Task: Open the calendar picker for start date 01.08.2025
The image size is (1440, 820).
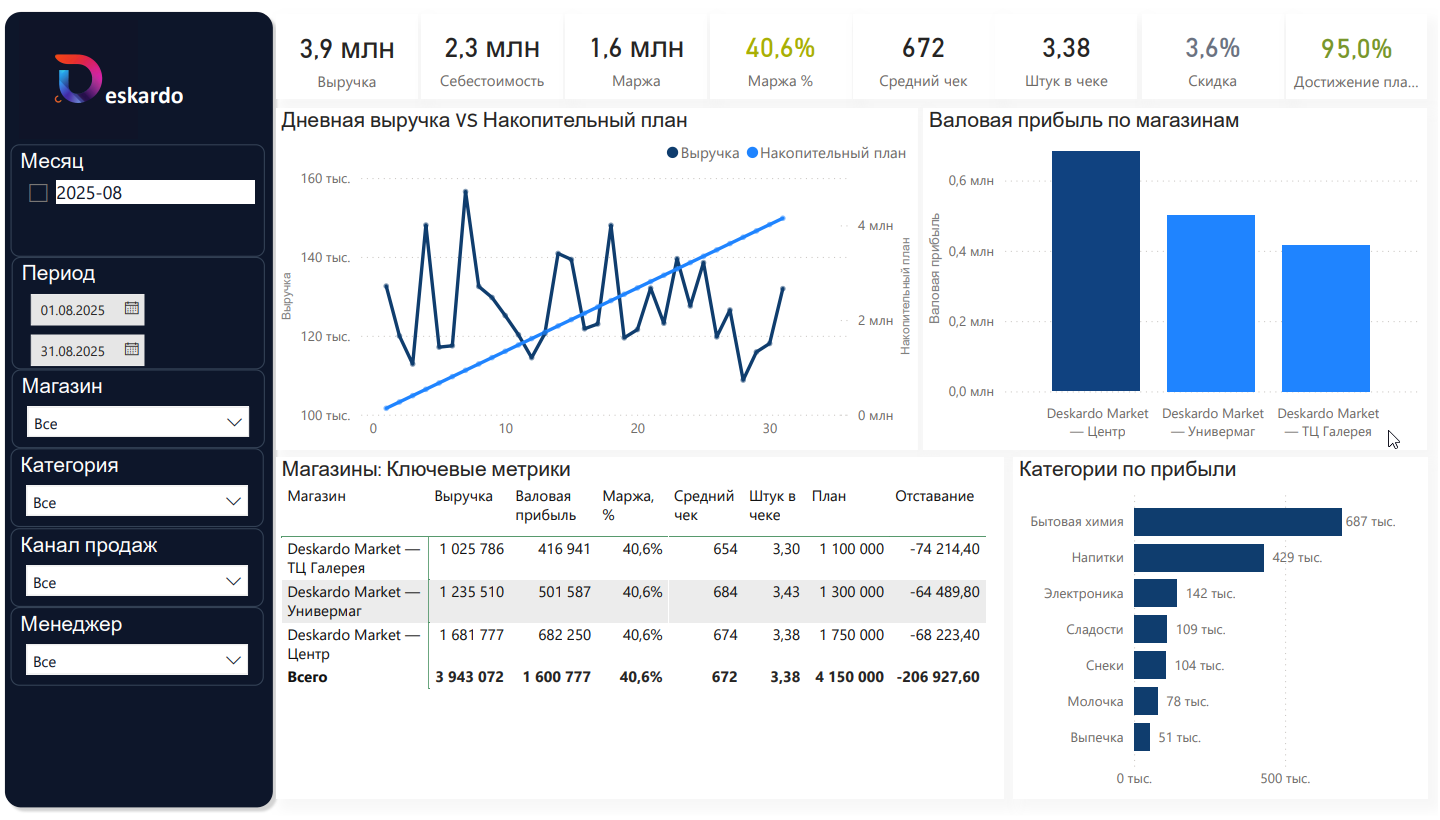Action: click(x=132, y=309)
